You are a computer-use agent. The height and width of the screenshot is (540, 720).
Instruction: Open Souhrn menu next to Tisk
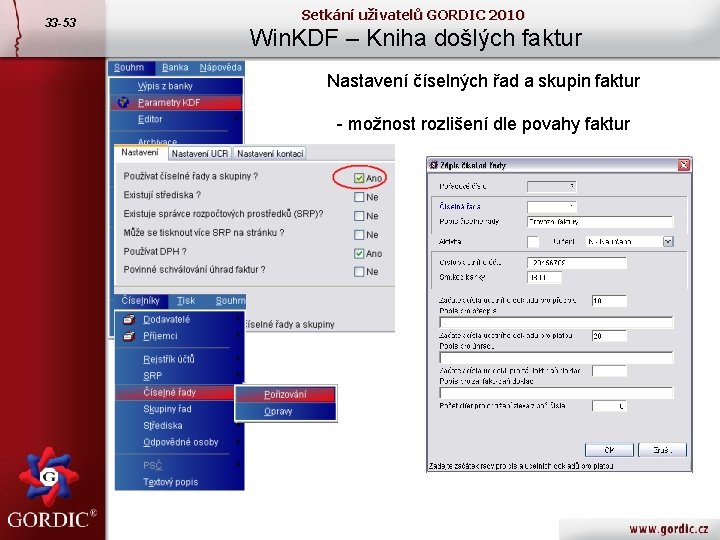click(230, 301)
